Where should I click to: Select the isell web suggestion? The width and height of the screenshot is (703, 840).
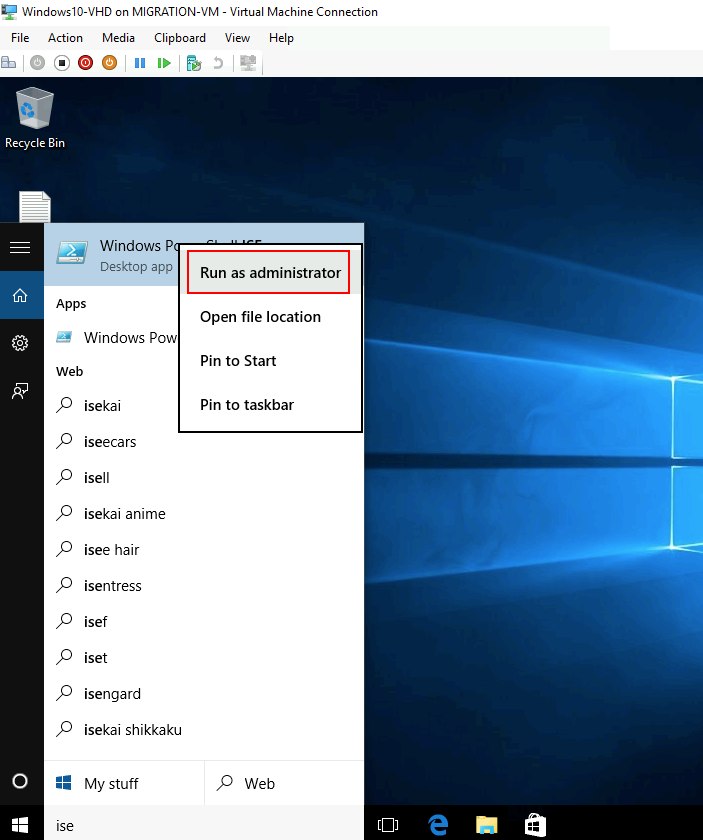coord(204,478)
